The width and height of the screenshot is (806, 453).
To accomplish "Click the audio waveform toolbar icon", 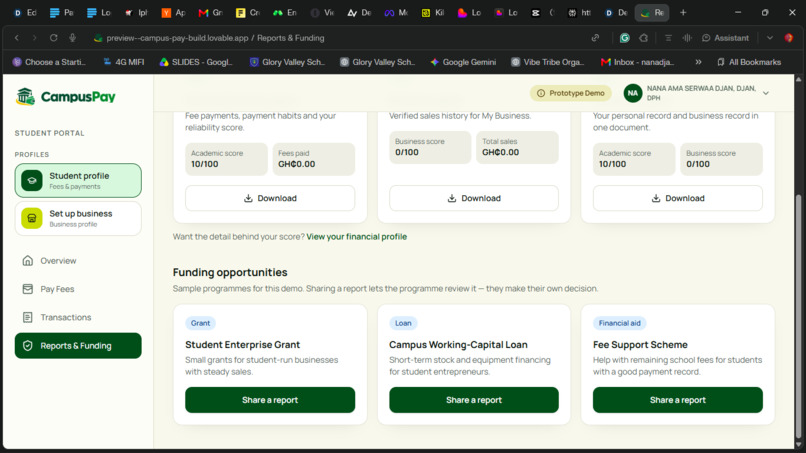I will click(687, 38).
